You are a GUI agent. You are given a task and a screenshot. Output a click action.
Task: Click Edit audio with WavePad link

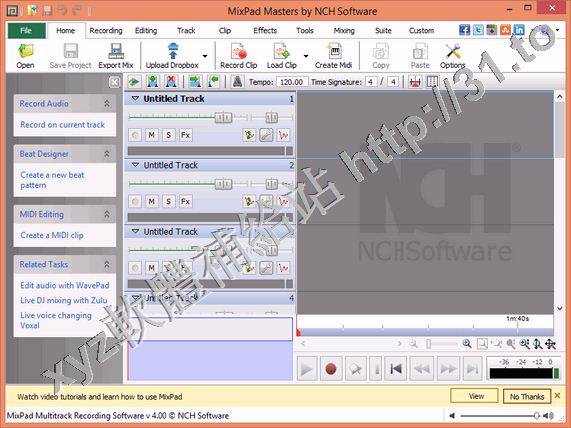click(65, 285)
